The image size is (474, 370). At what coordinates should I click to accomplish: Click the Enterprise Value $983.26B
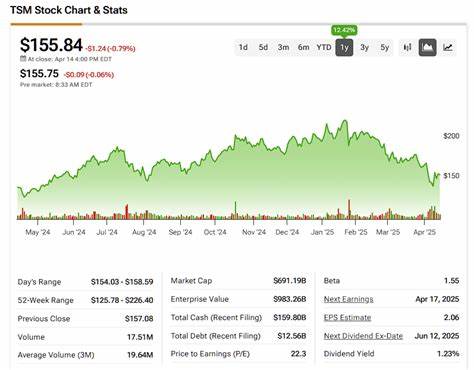click(290, 299)
